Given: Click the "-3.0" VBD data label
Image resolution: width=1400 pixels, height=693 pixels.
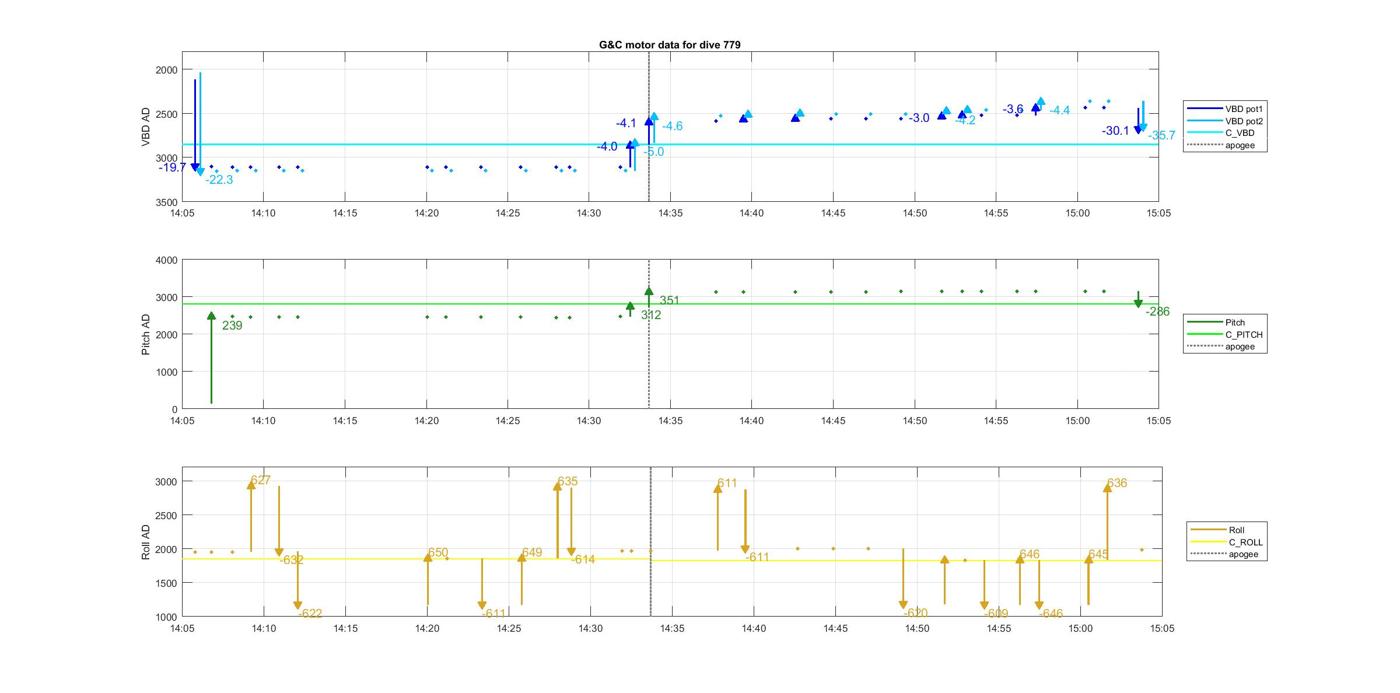Looking at the screenshot, I should (x=919, y=118).
